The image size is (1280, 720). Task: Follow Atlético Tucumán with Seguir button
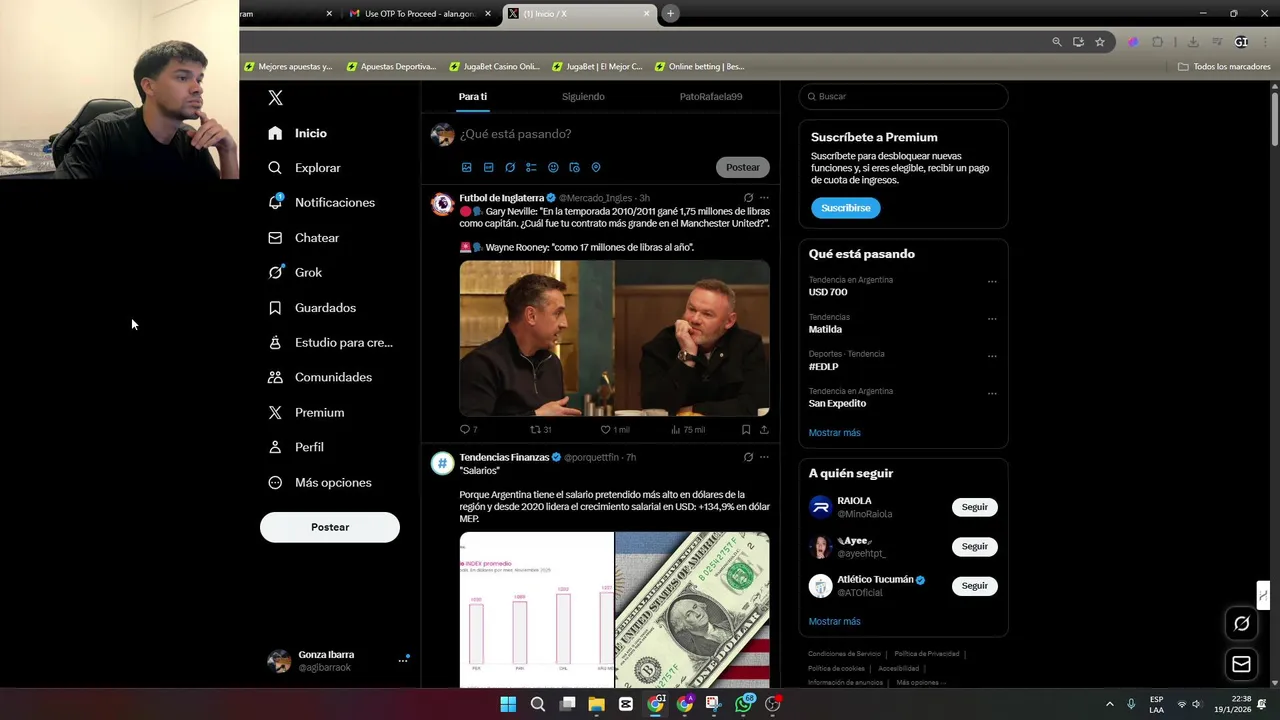coord(975,586)
